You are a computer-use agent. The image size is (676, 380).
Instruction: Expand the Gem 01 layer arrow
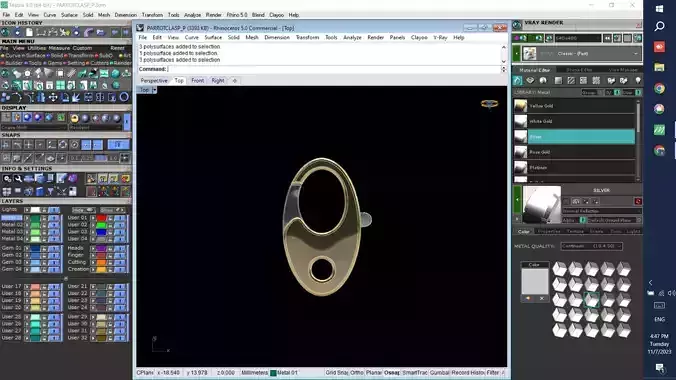(x=27, y=248)
